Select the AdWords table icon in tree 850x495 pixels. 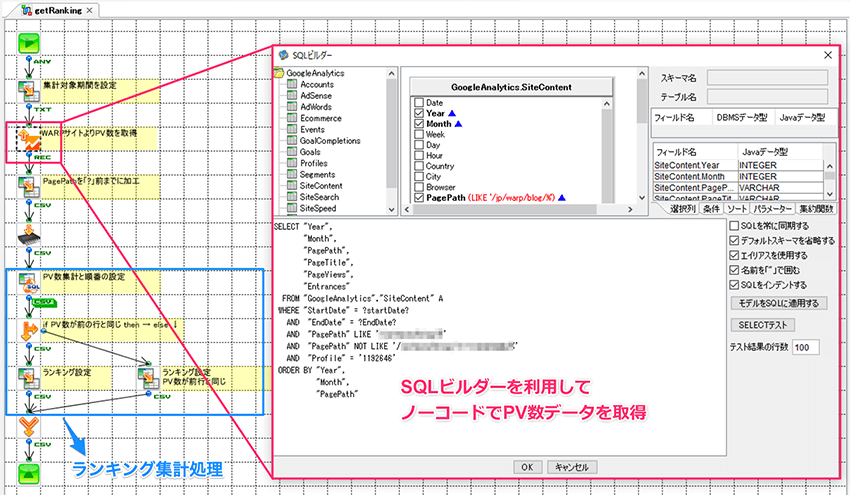click(292, 107)
